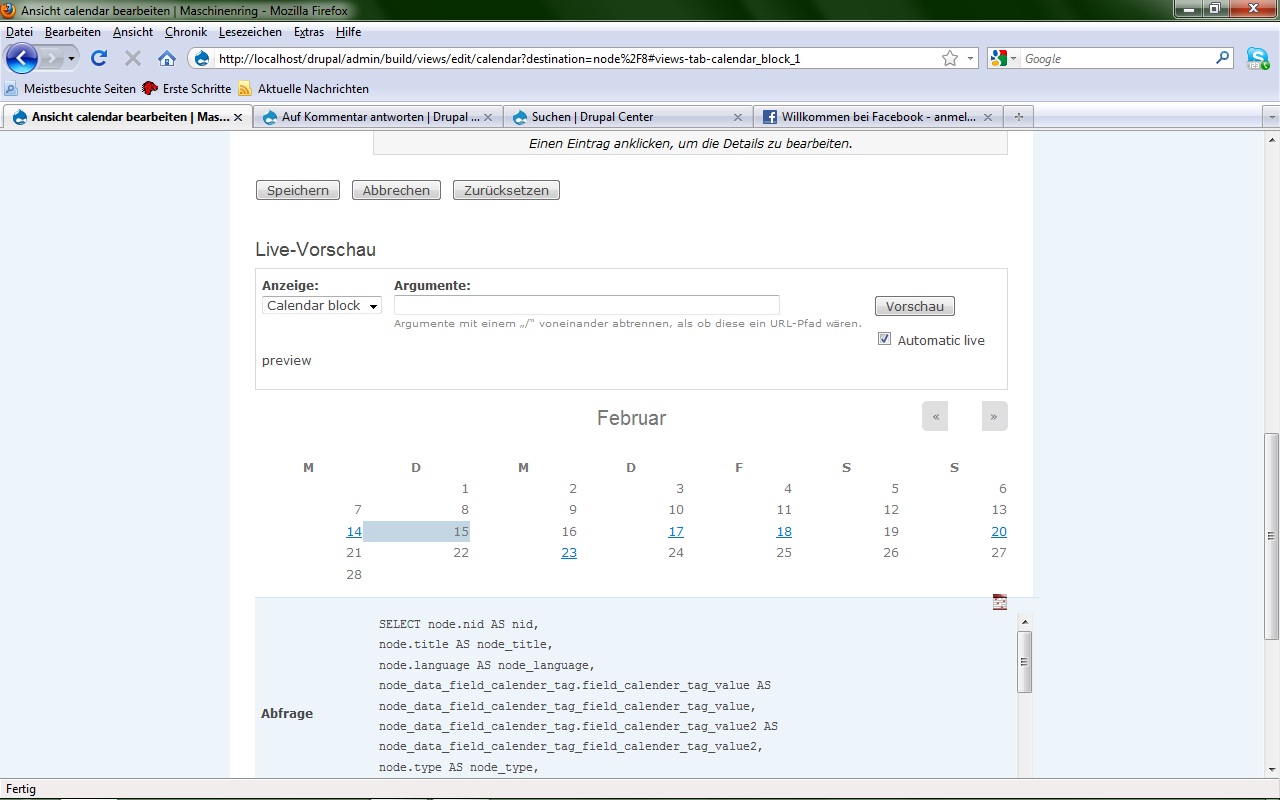The image size is (1280, 800).
Task: Toggle the Automatic live preview checkbox
Action: point(884,339)
